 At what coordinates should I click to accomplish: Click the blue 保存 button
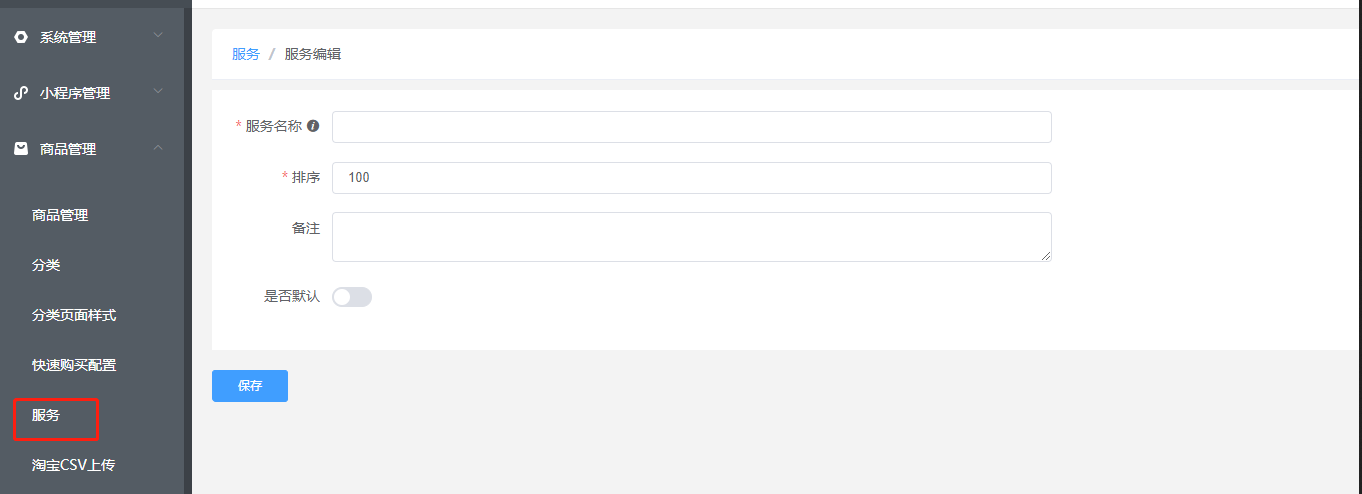click(x=250, y=386)
